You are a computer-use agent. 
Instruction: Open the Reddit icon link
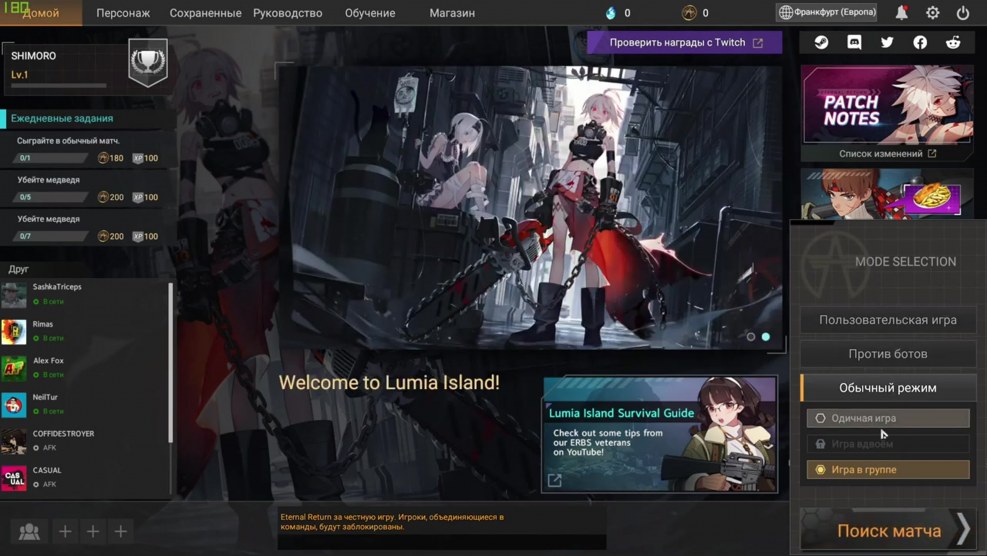(953, 42)
